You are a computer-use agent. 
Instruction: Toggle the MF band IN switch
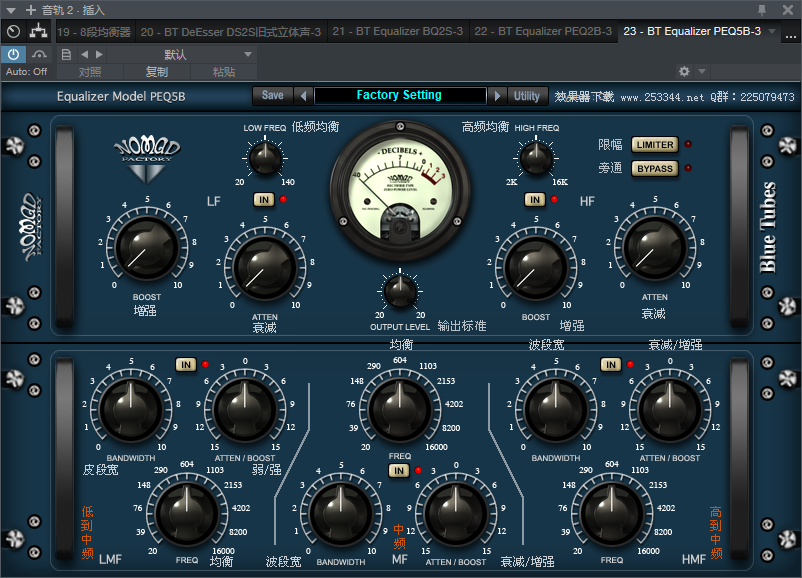[x=399, y=471]
